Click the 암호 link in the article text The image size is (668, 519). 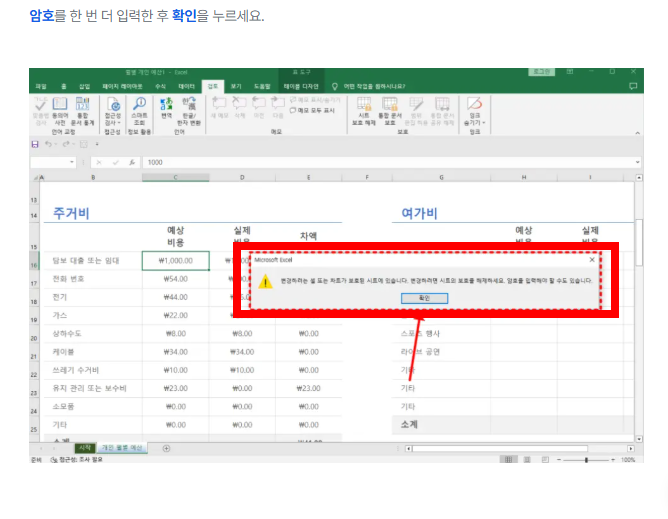[42, 16]
